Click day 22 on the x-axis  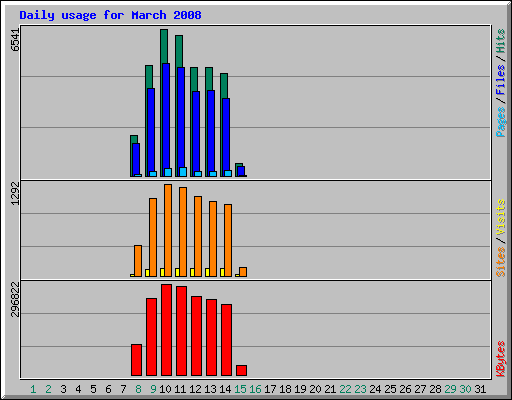pyautogui.click(x=345, y=389)
